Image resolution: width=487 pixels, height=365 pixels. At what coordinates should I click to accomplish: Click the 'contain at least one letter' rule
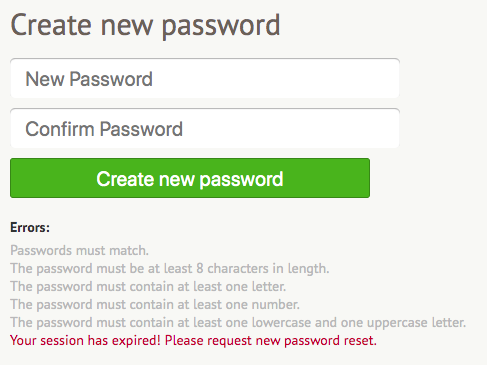pos(148,287)
